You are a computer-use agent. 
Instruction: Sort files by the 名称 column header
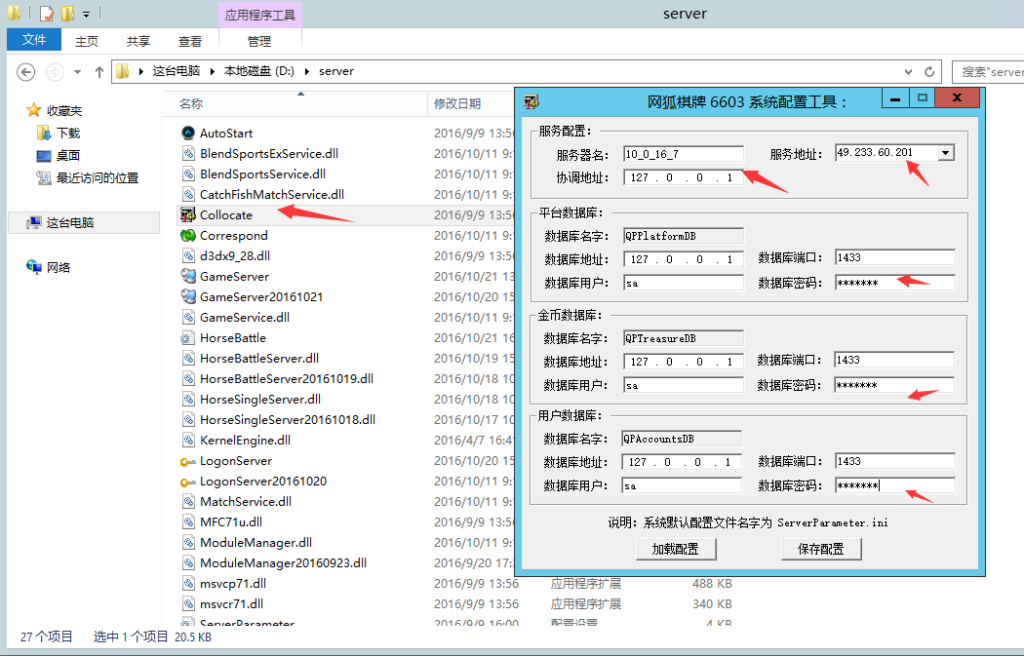click(x=192, y=104)
